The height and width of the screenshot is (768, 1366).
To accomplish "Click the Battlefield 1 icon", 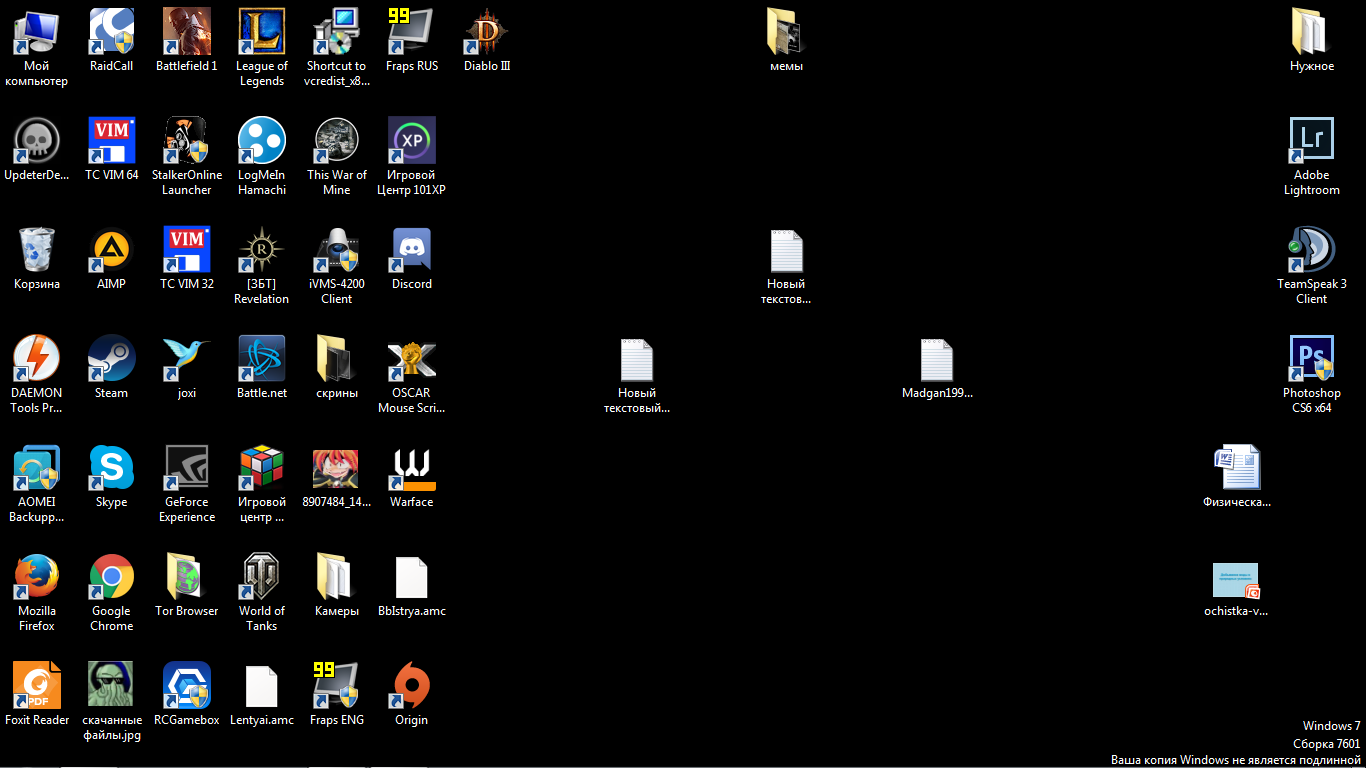I will click(x=187, y=32).
